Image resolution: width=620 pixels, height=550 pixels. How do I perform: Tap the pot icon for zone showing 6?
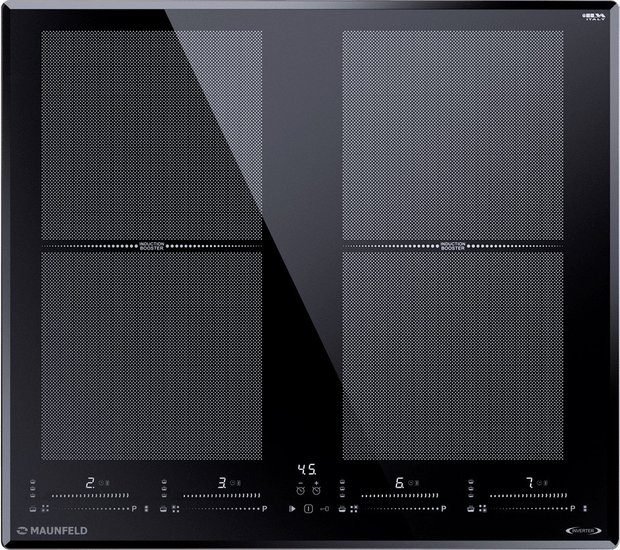pyautogui.click(x=342, y=509)
